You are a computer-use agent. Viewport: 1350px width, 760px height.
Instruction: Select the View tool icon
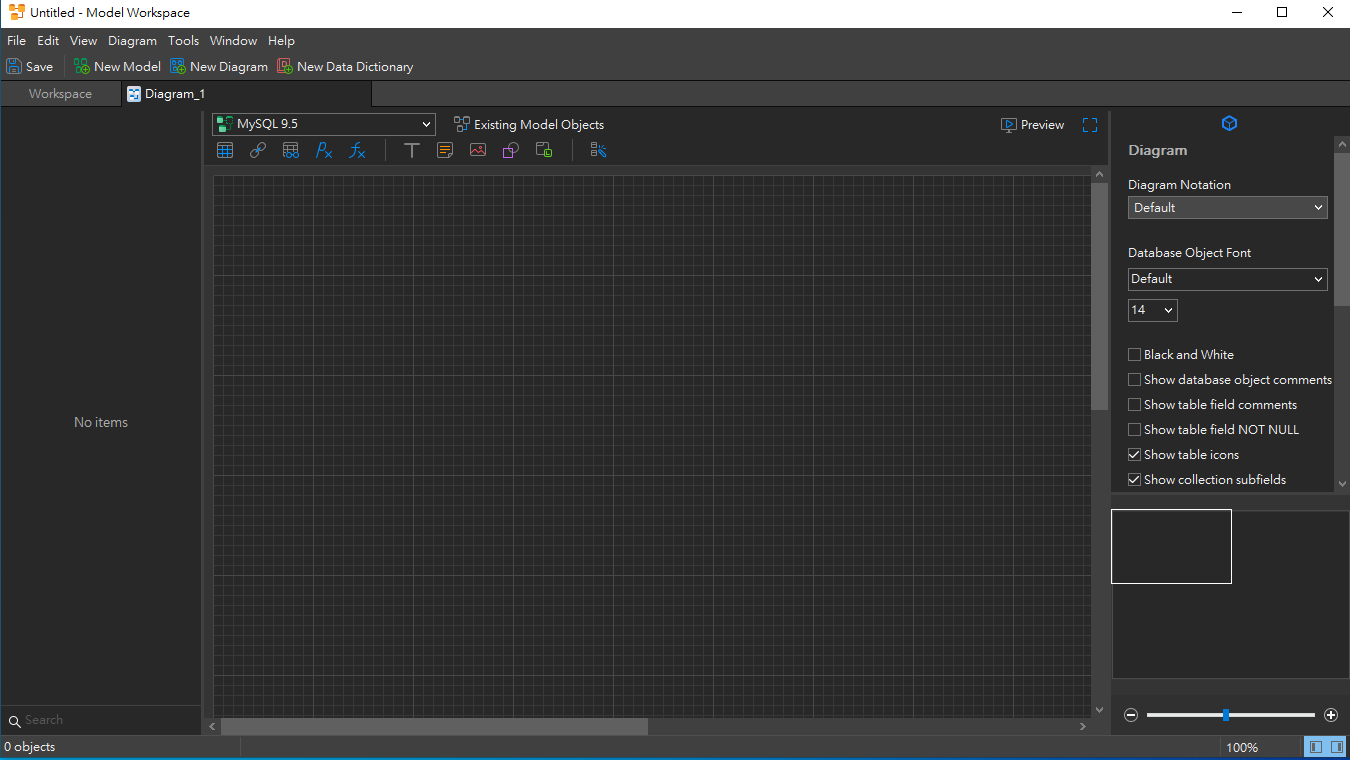[291, 150]
